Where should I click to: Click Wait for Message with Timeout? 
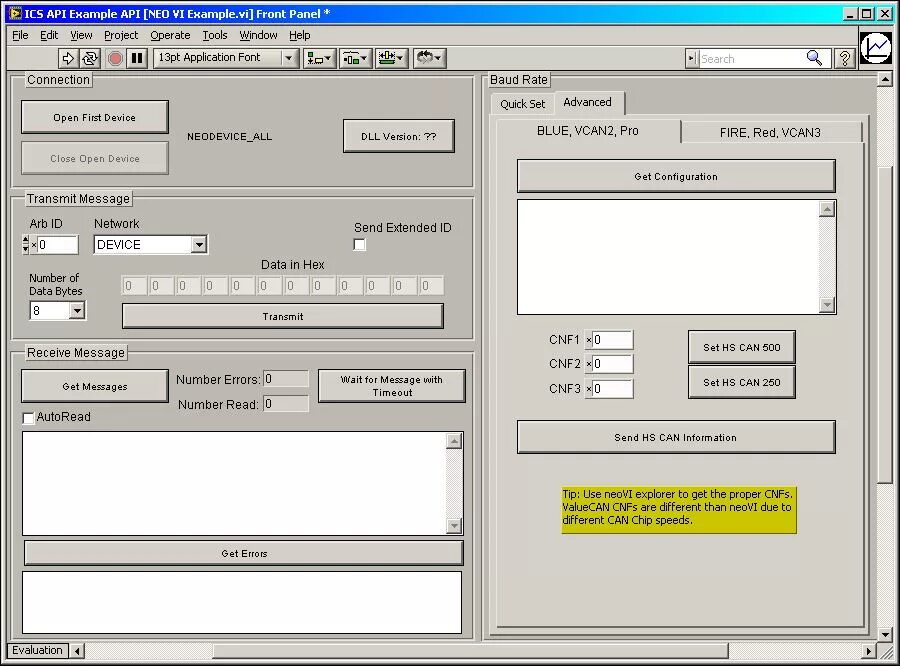[x=391, y=386]
